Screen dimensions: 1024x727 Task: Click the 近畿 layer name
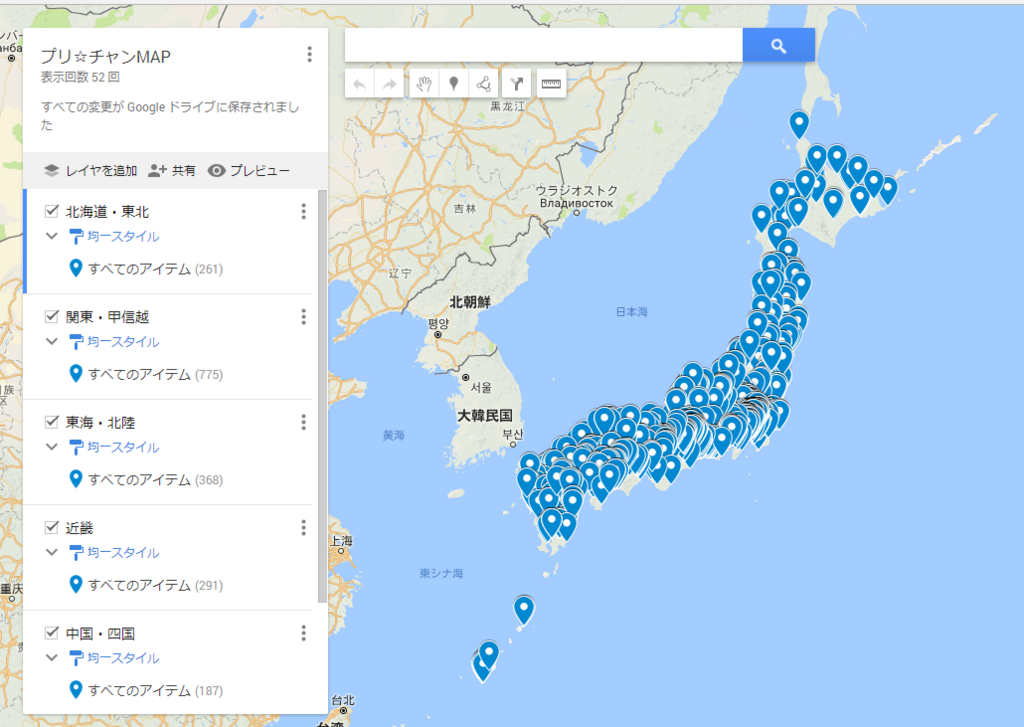(x=80, y=528)
